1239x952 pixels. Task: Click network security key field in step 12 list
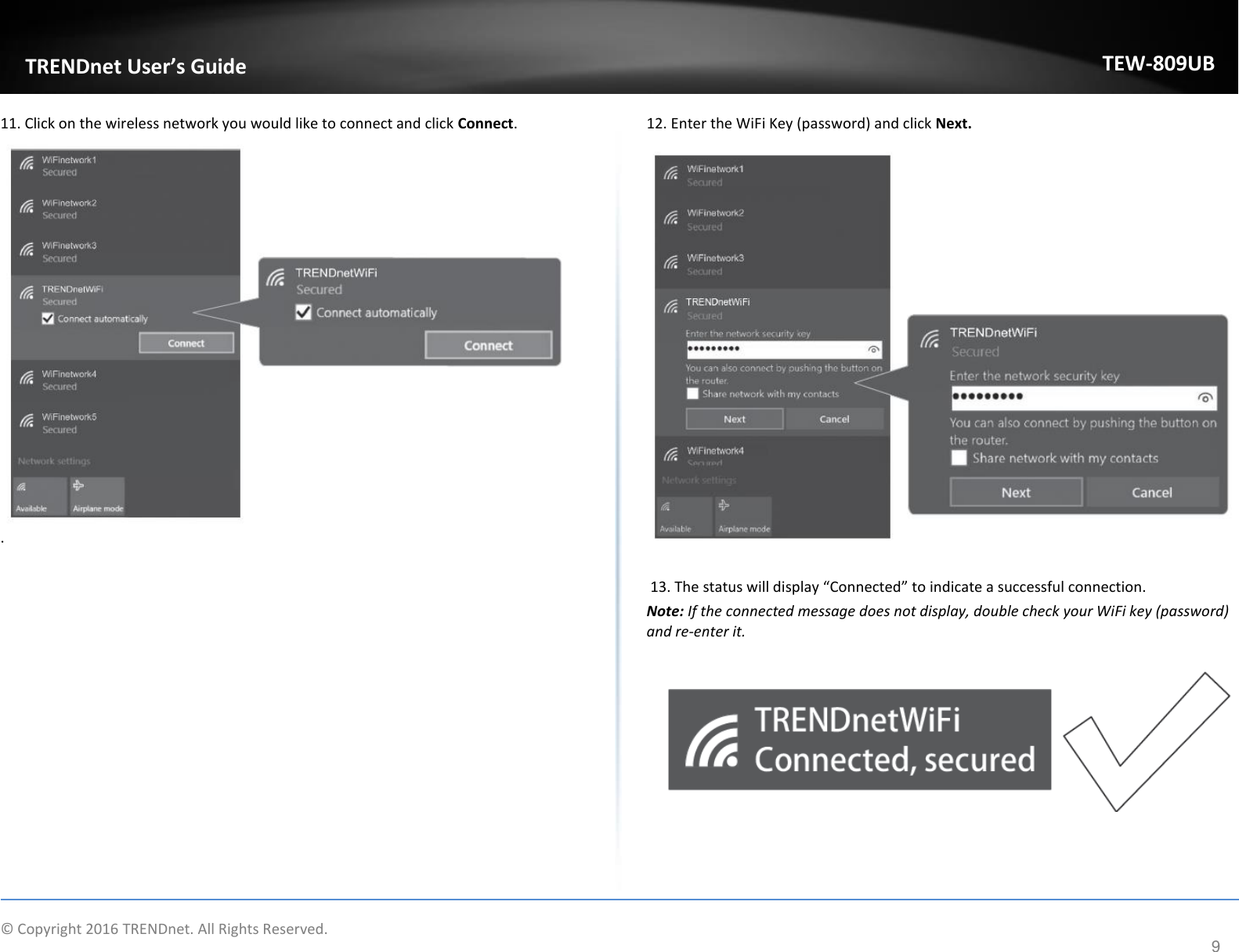pos(784,349)
